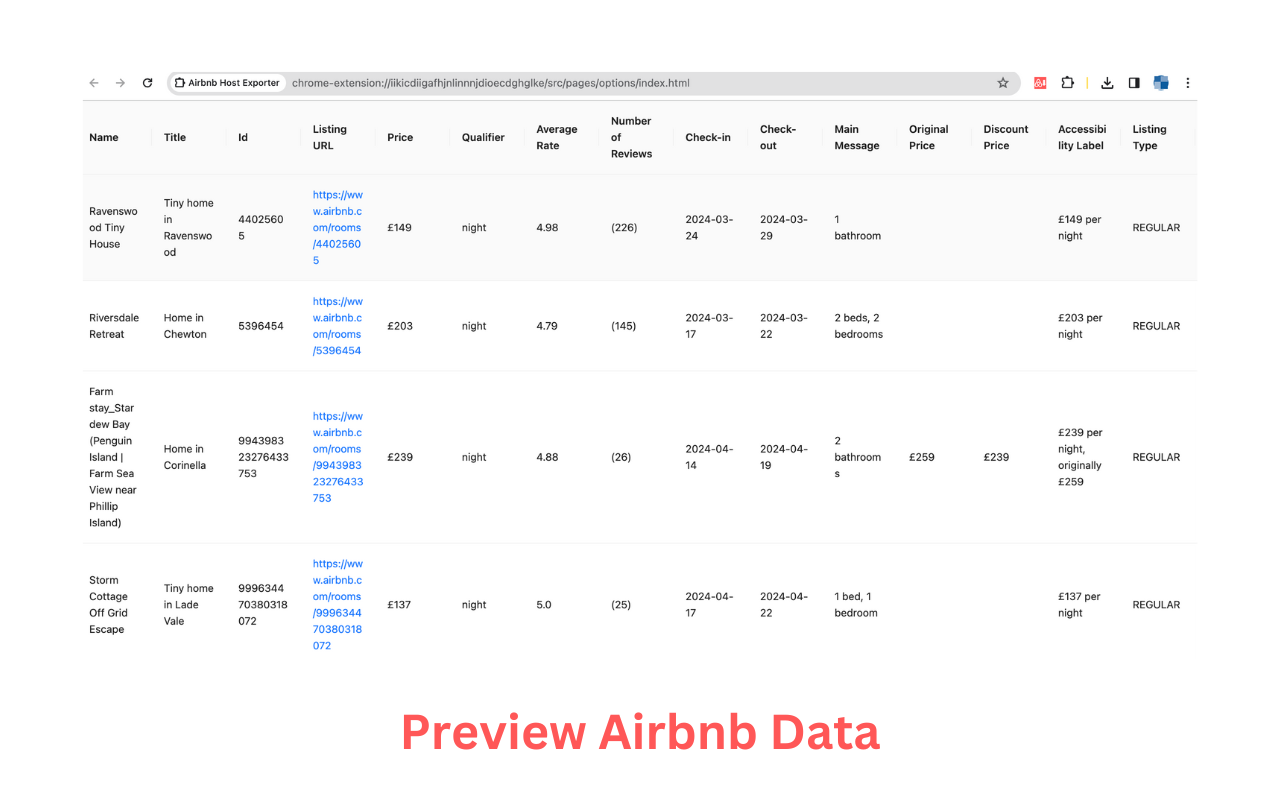Click the 4.79 average rate cell
Viewport: 1280px width, 800px height.
pyautogui.click(x=547, y=326)
